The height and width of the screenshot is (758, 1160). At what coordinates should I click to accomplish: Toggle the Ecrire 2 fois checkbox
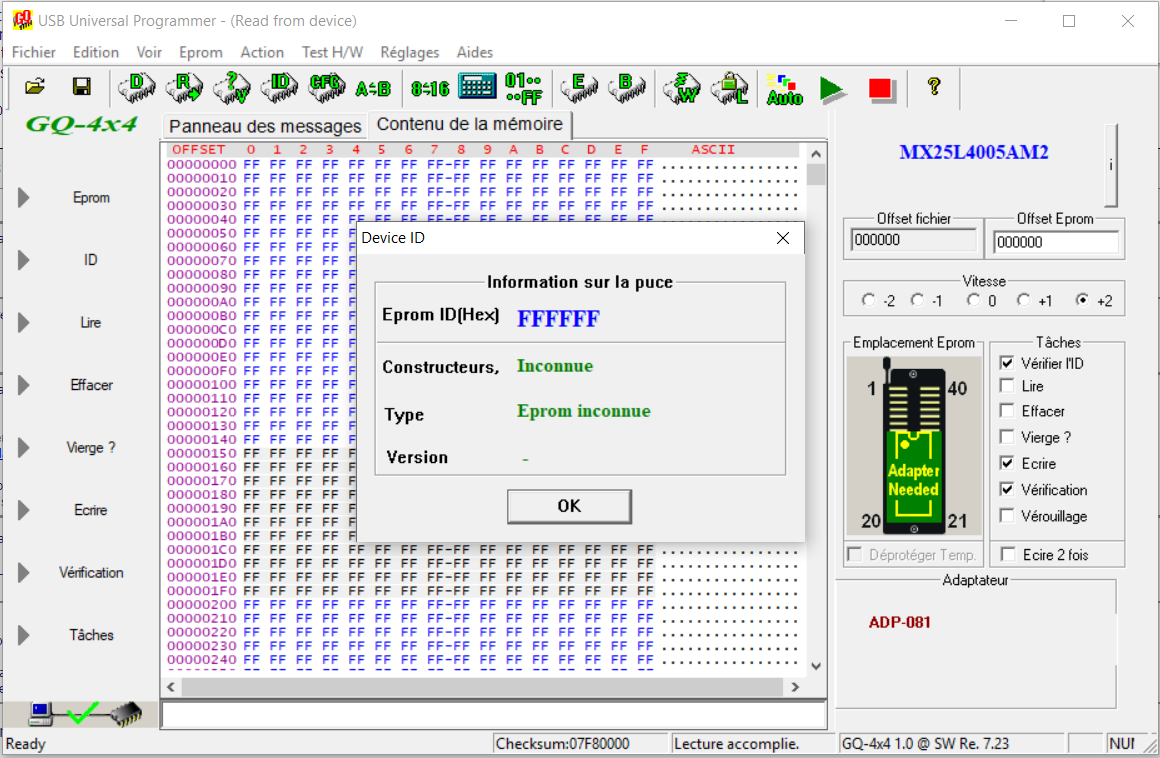click(x=1007, y=555)
